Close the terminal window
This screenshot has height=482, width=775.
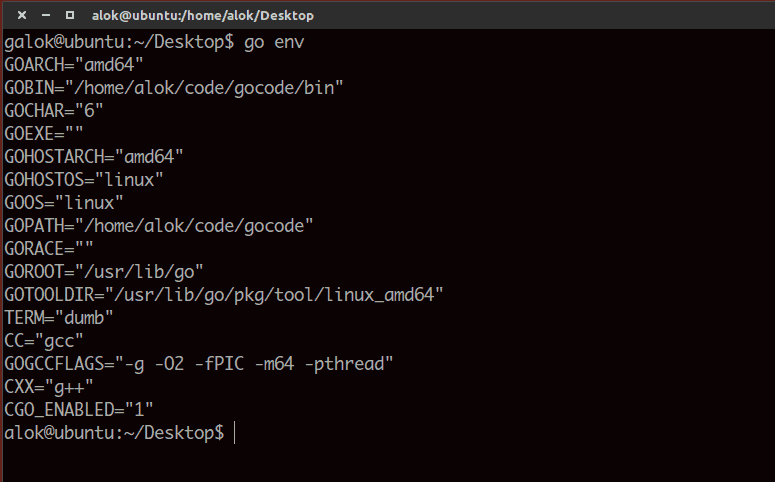click(22, 15)
